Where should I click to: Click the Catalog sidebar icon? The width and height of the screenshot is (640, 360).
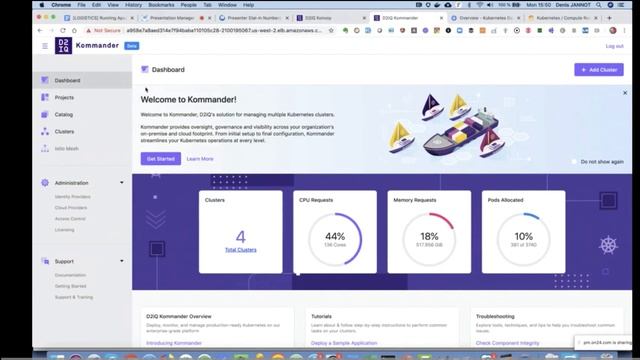click(45, 114)
